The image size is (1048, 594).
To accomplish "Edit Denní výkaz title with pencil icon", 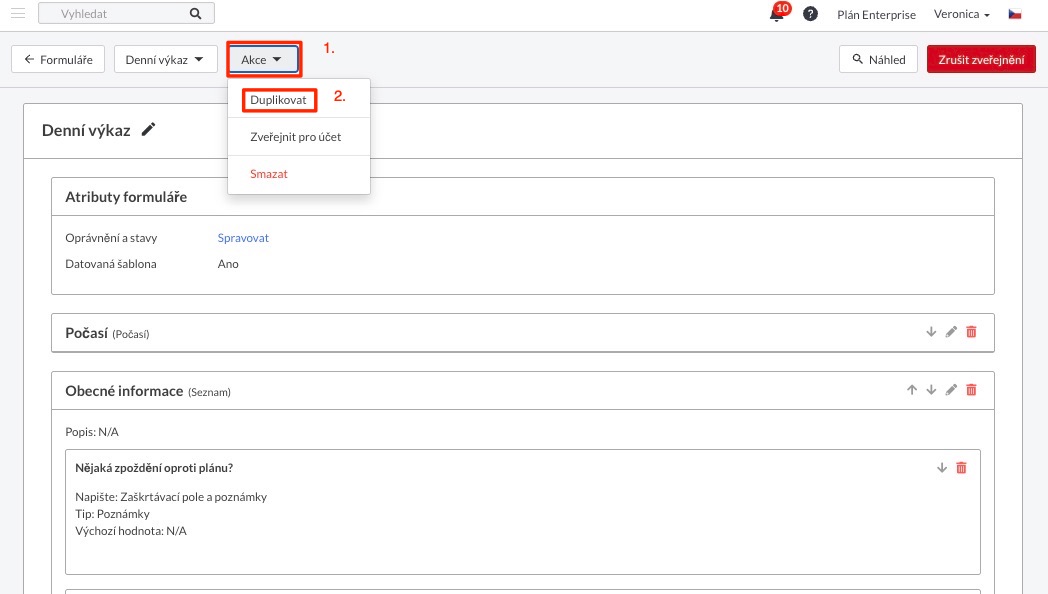I will coord(148,130).
